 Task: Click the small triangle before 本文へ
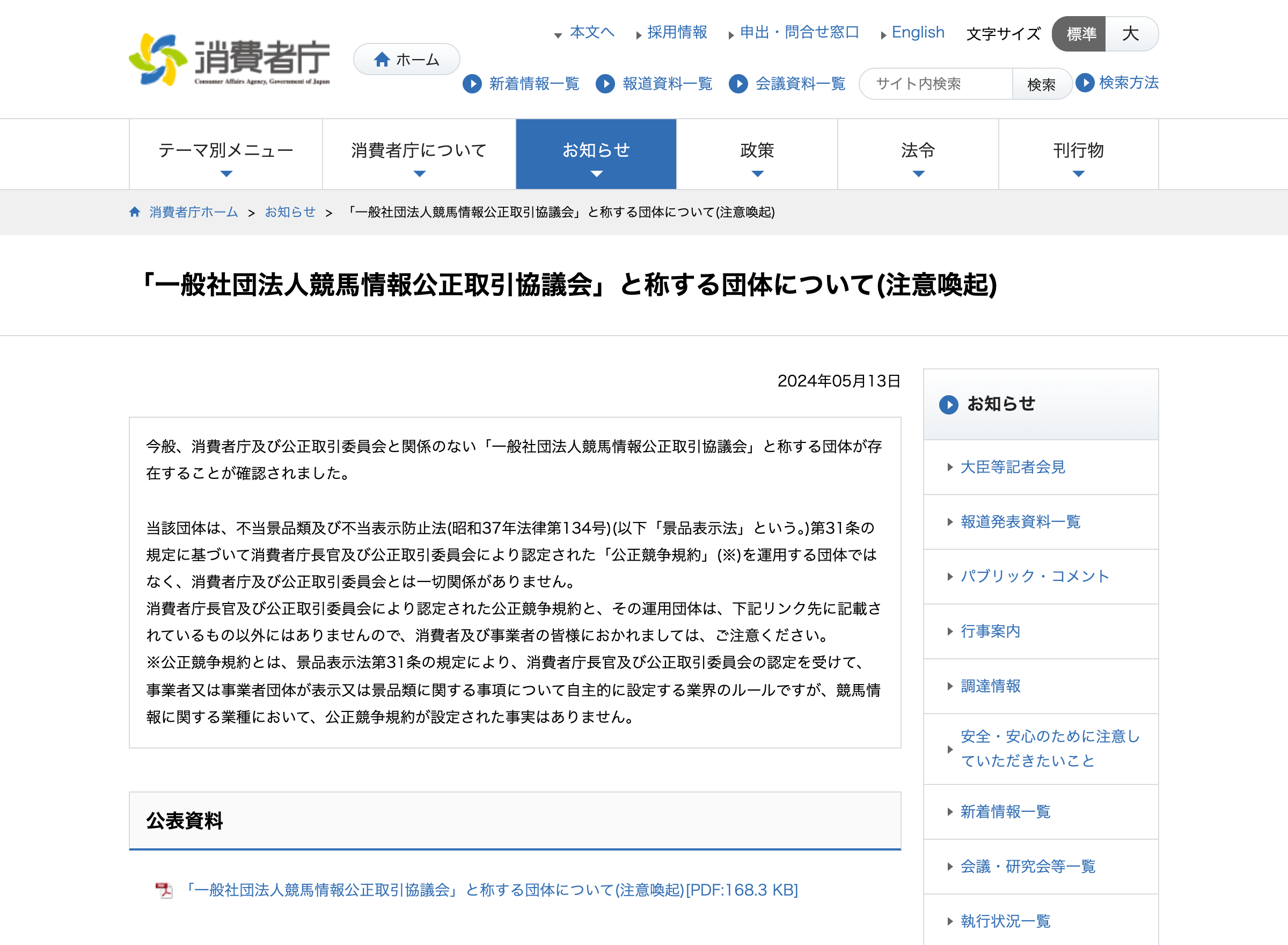(x=558, y=35)
